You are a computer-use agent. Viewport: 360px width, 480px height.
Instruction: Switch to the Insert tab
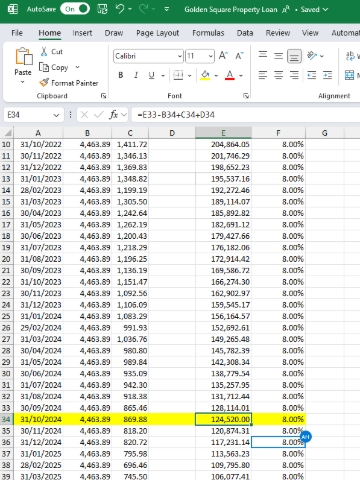pos(82,33)
